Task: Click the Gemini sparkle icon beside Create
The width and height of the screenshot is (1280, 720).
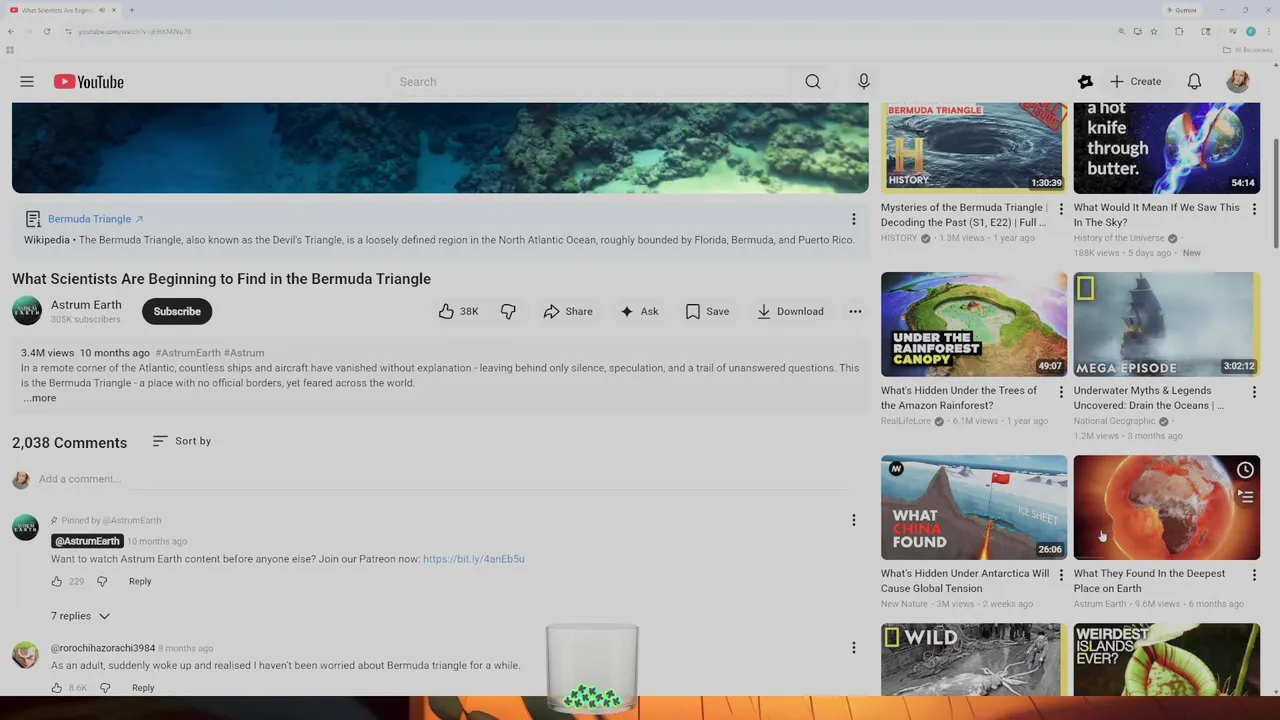Action: click(x=1085, y=82)
